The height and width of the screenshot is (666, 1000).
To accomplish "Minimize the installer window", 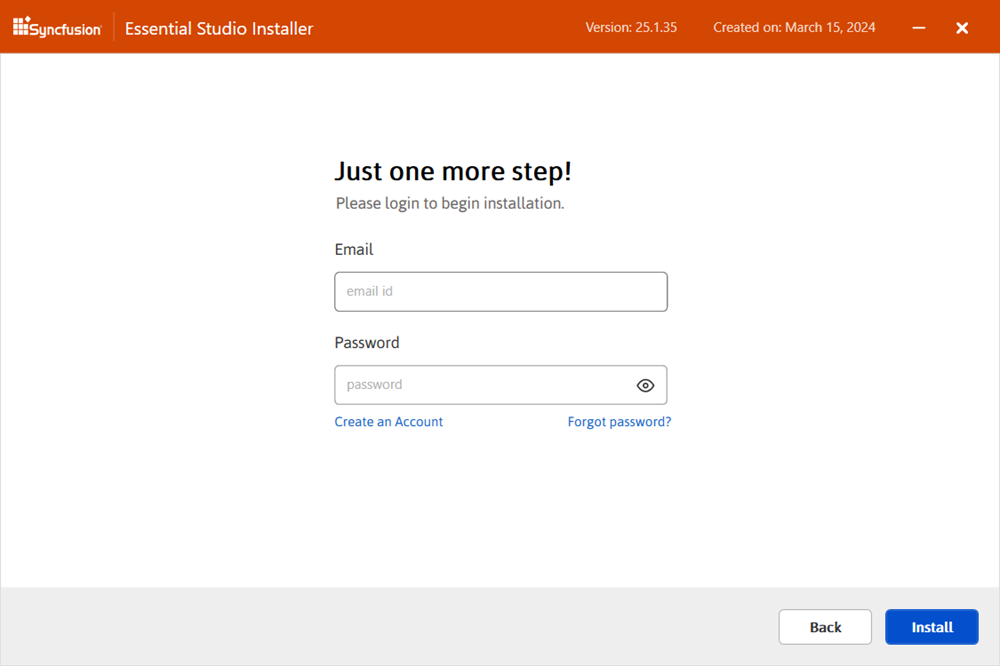I will coord(918,28).
